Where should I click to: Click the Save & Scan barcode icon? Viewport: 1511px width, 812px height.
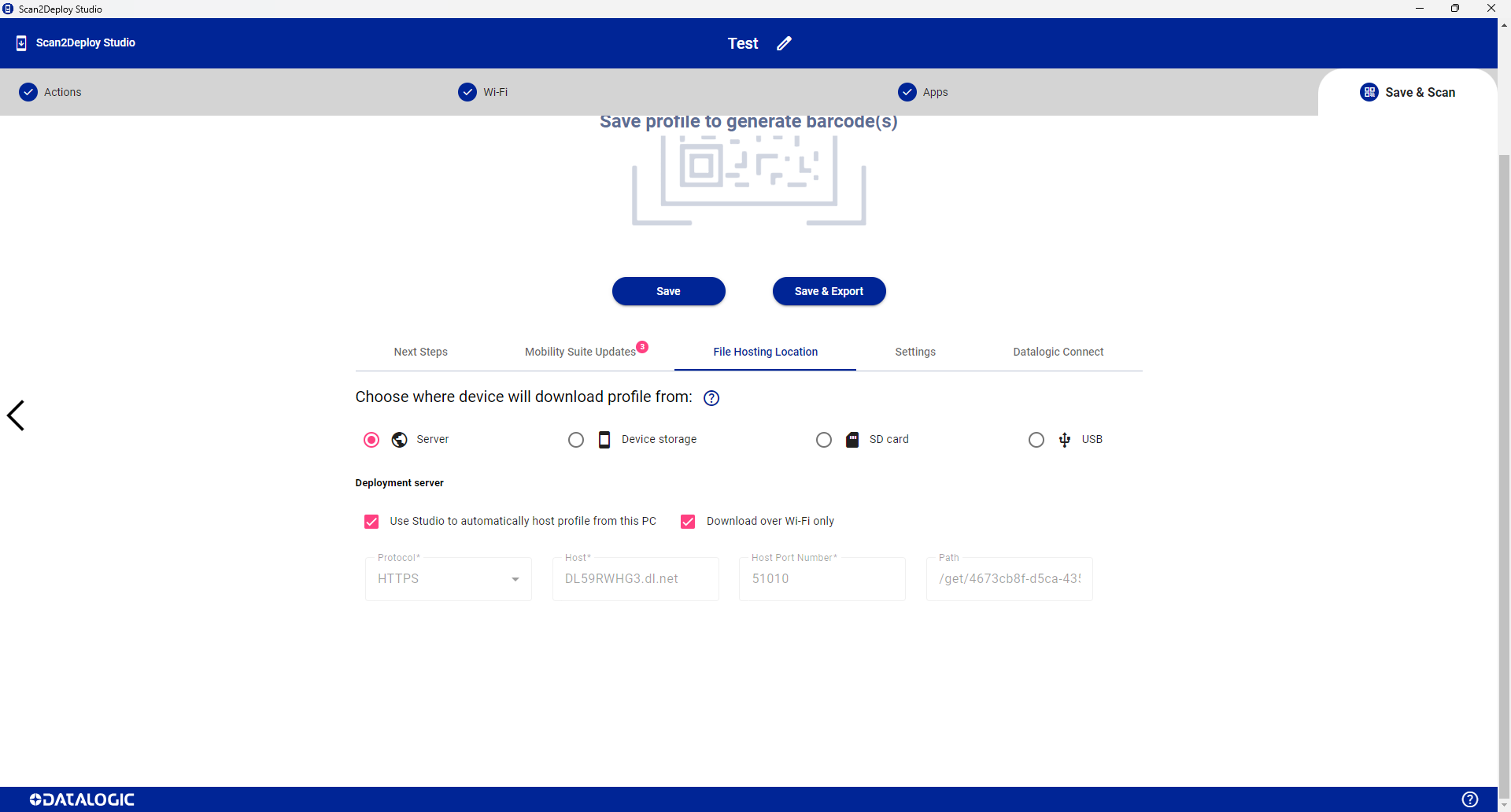pyautogui.click(x=1369, y=92)
